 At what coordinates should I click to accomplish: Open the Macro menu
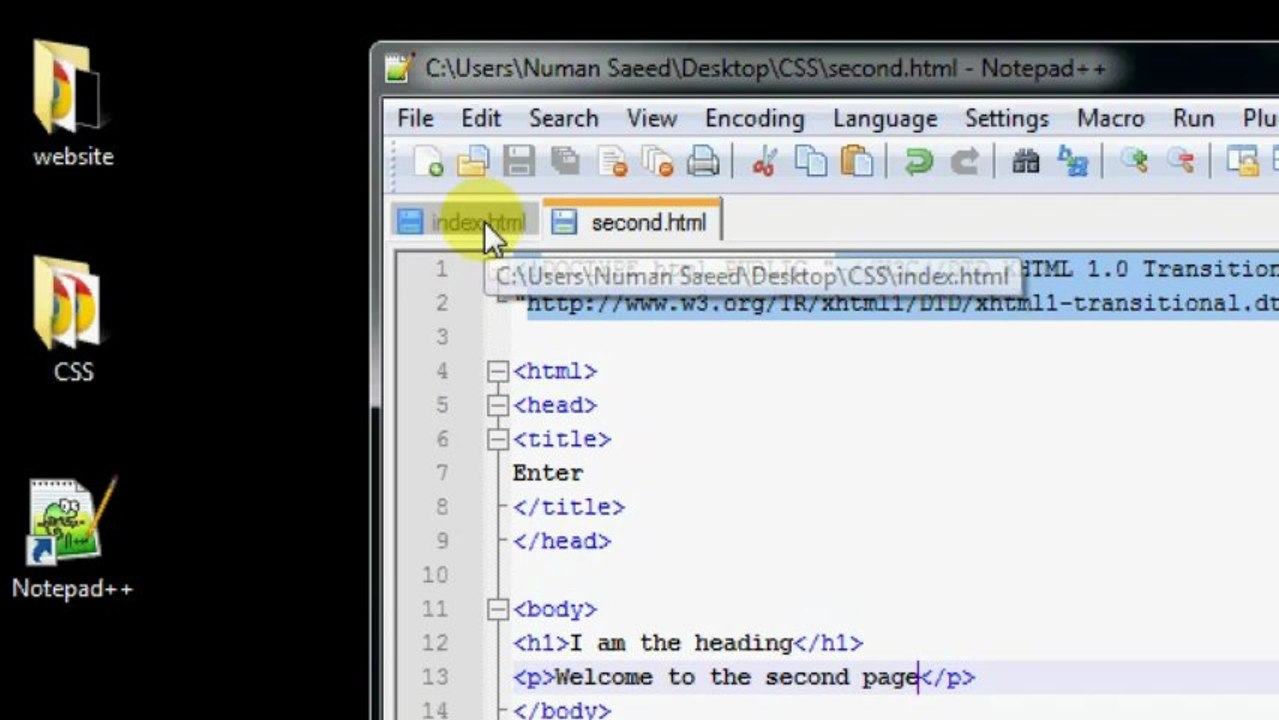(1111, 118)
